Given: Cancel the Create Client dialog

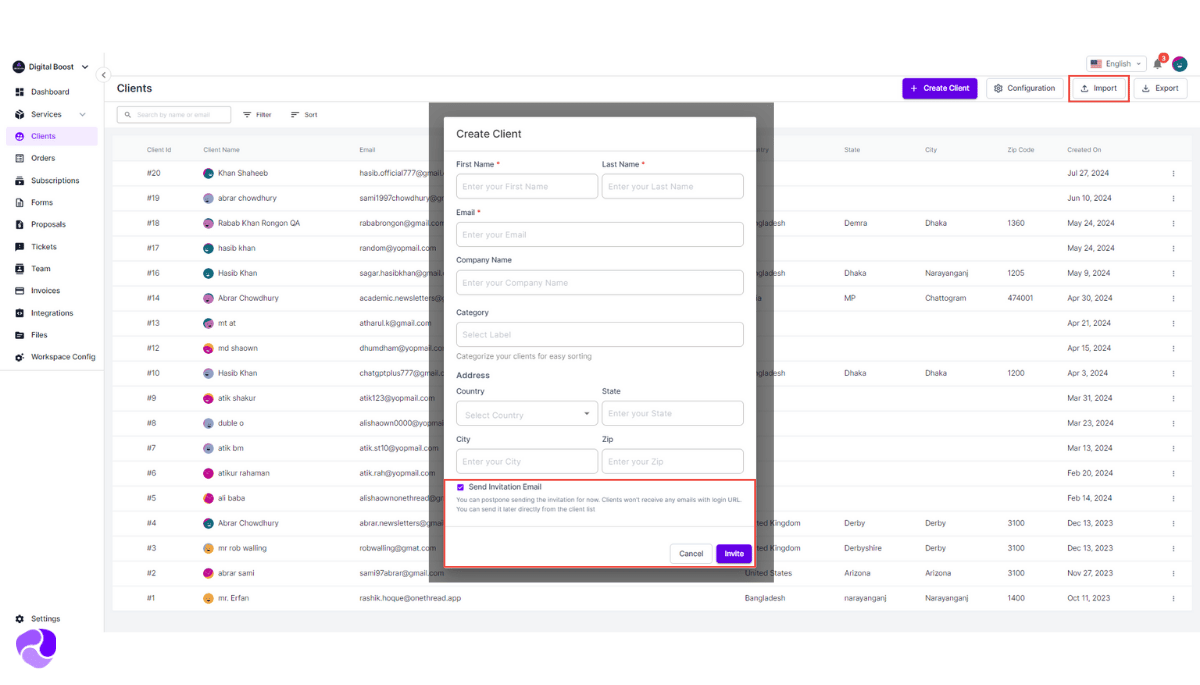Looking at the screenshot, I should click(x=691, y=554).
